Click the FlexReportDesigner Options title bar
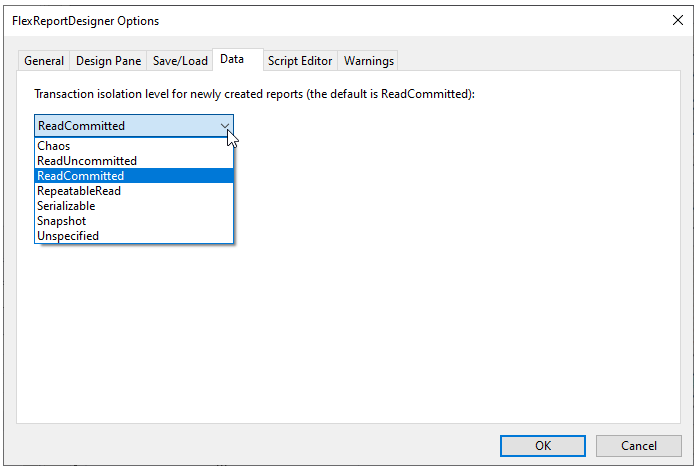The width and height of the screenshot is (697, 469). tap(300, 20)
